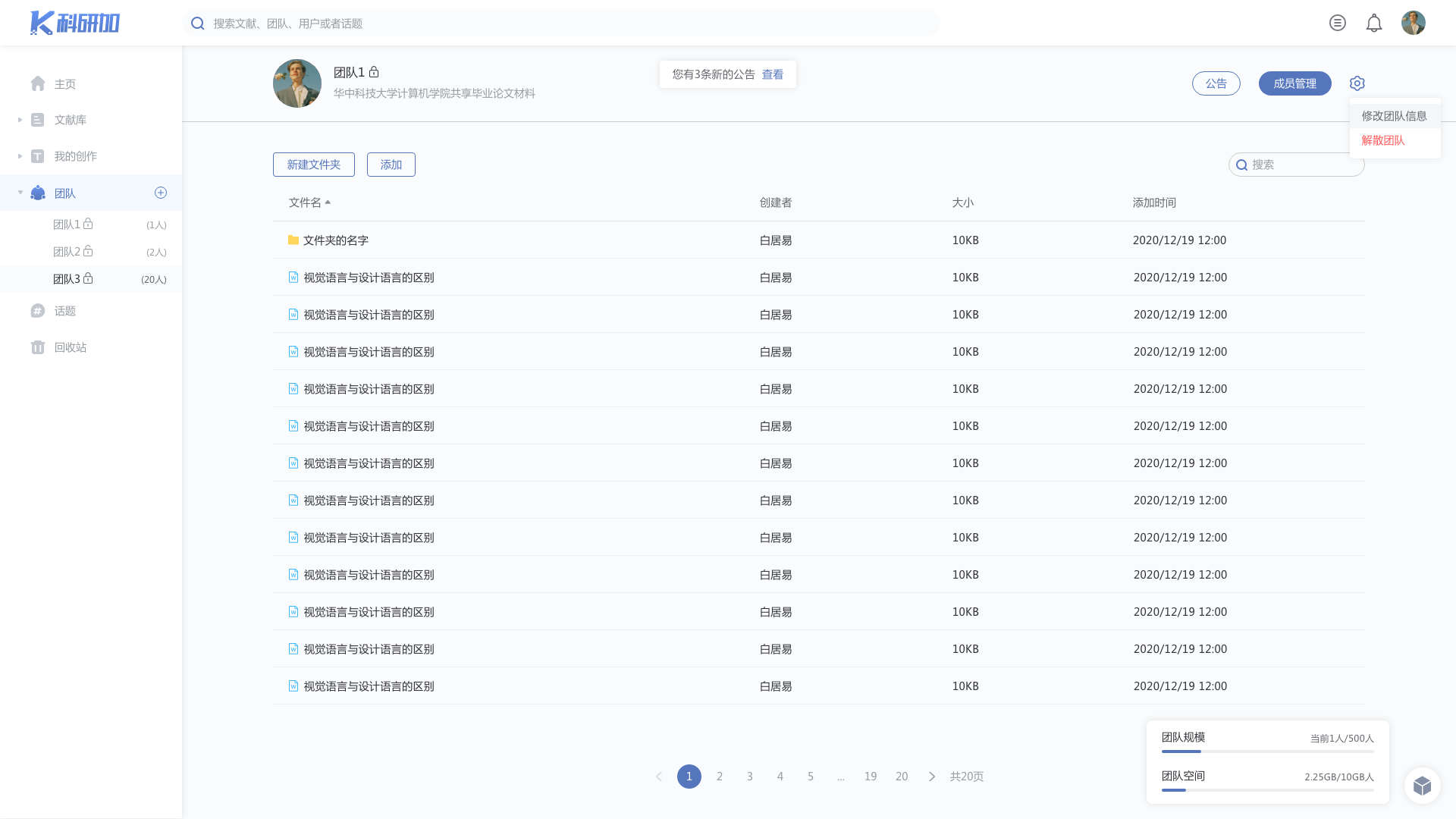
Task: Focus the file 搜索 field
Action: (x=1297, y=165)
